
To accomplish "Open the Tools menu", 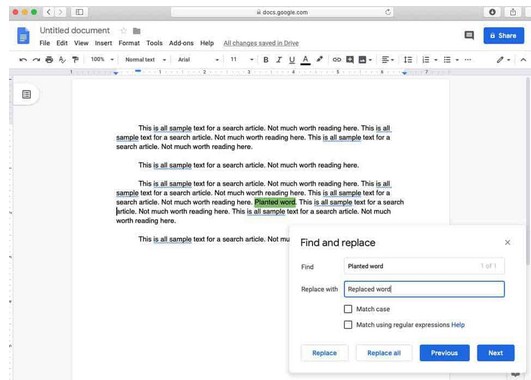I will coord(154,43).
